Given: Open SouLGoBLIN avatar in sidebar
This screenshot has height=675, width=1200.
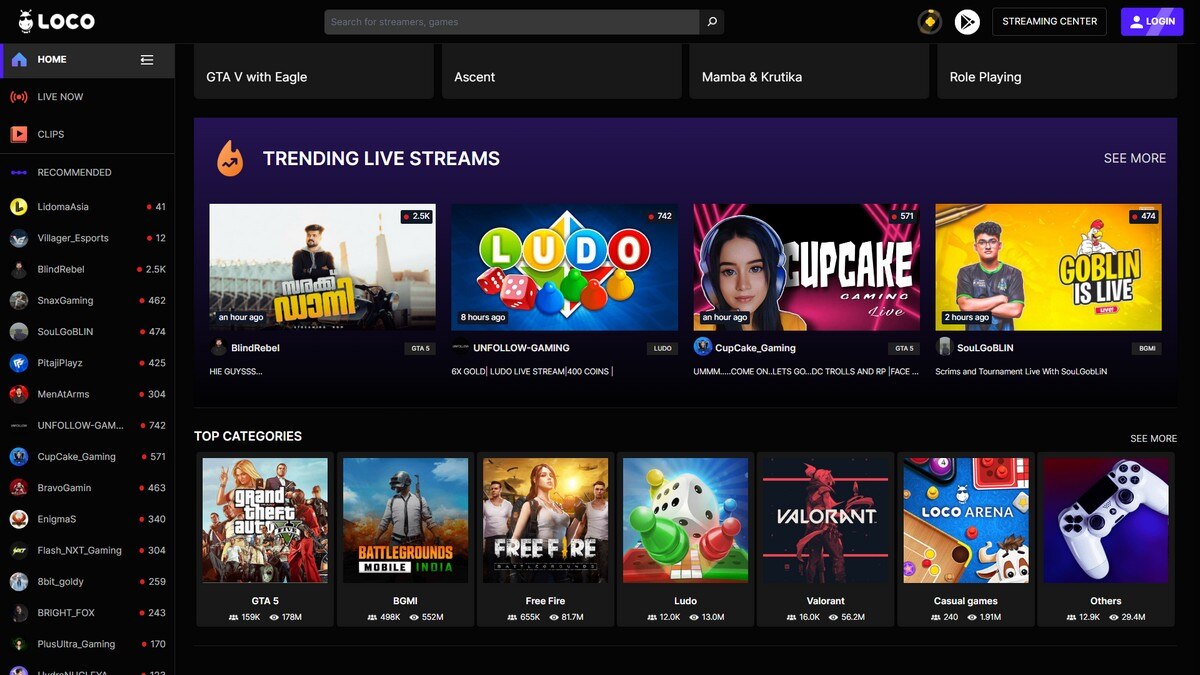Looking at the screenshot, I should (x=19, y=332).
